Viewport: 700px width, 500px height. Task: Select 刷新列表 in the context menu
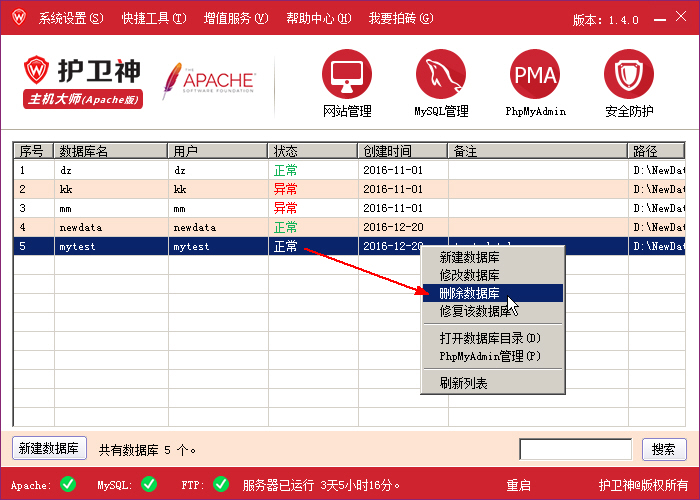click(464, 383)
